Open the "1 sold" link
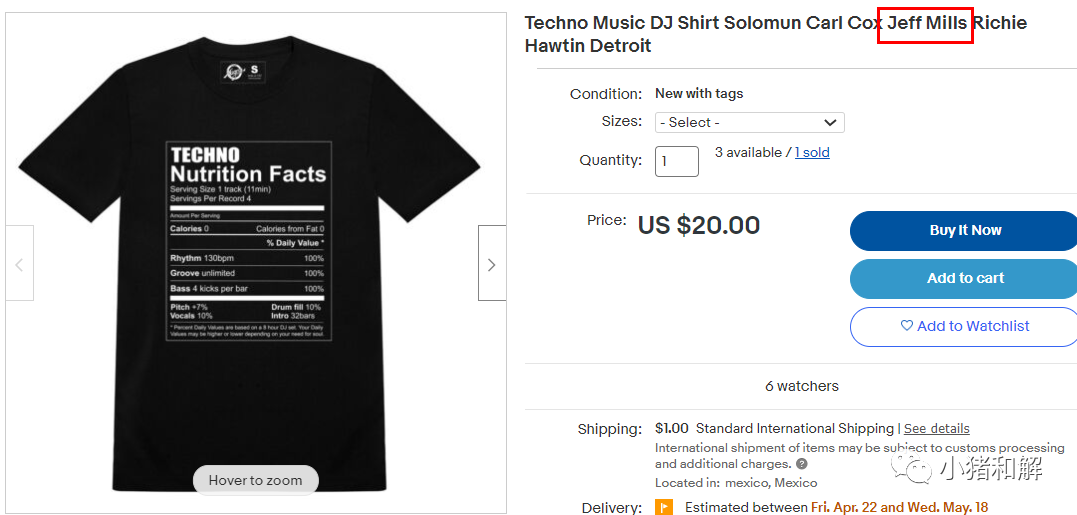The height and width of the screenshot is (515, 1077). [812, 153]
